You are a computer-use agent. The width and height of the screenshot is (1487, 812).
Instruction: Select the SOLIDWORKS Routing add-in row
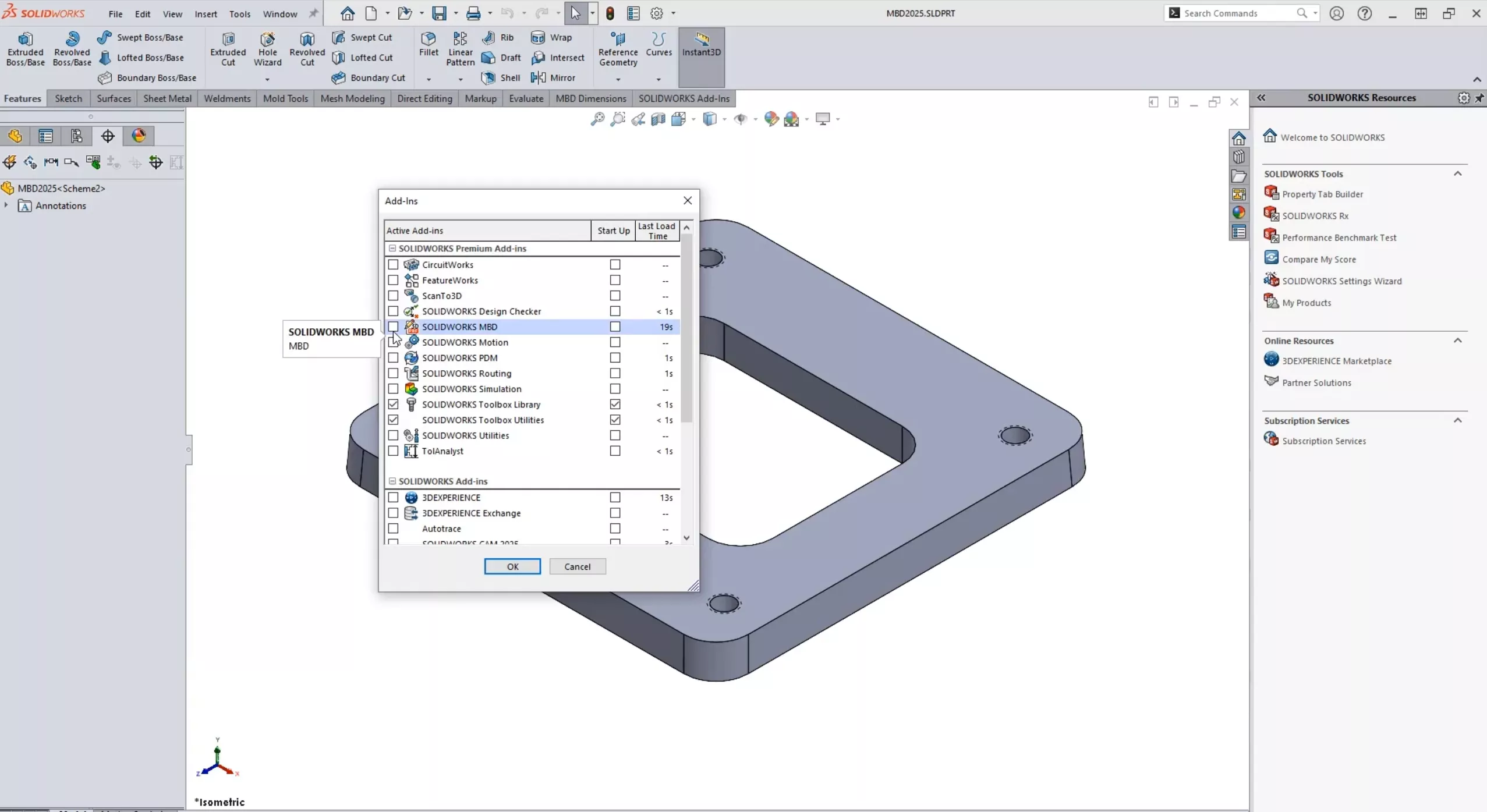click(532, 373)
